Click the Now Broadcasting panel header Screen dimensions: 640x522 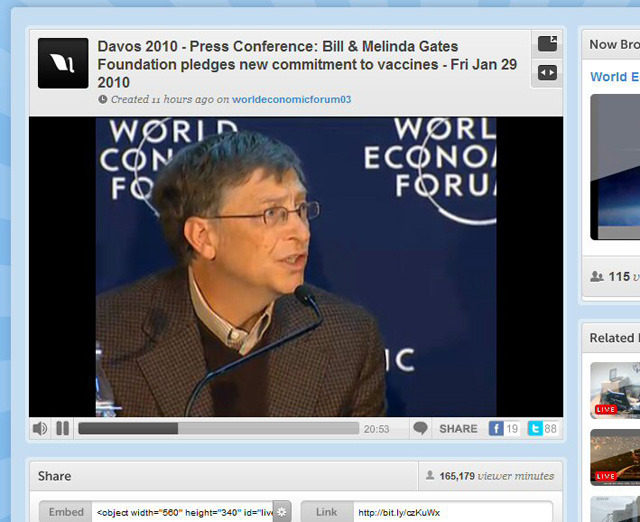tap(611, 44)
